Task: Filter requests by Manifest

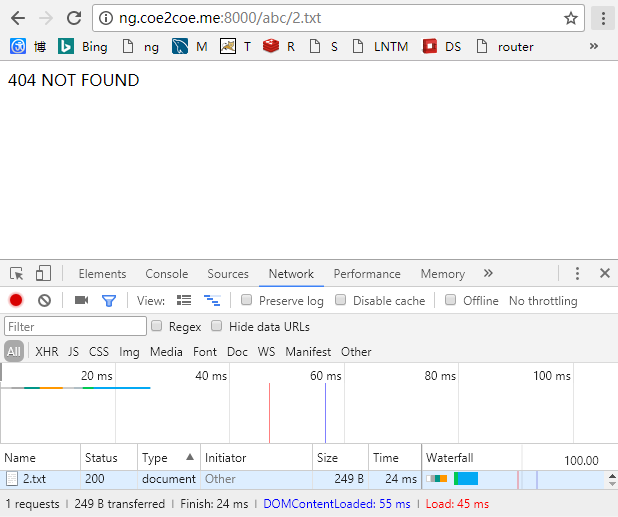Action: pyautogui.click(x=308, y=351)
